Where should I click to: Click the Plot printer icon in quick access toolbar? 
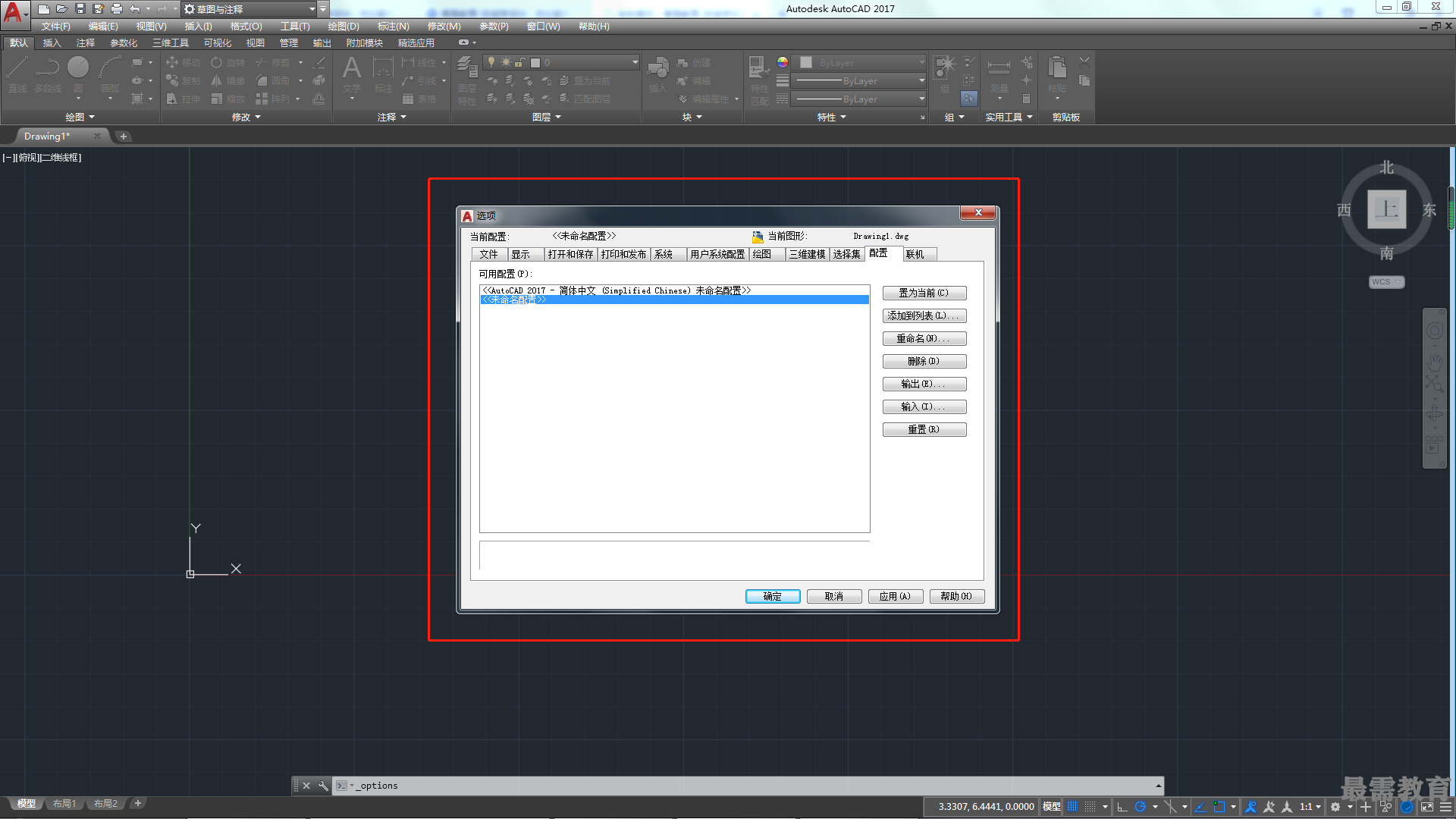117,9
